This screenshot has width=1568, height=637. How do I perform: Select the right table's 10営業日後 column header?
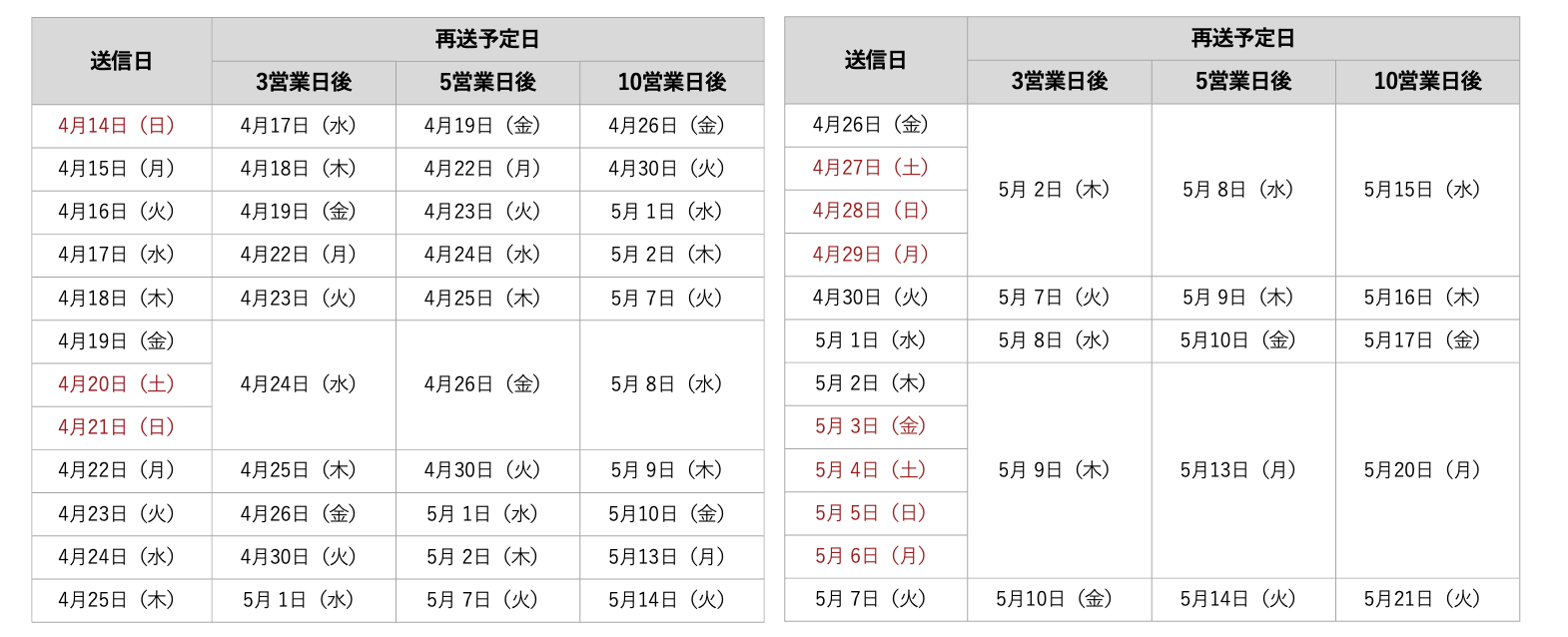tap(1427, 82)
